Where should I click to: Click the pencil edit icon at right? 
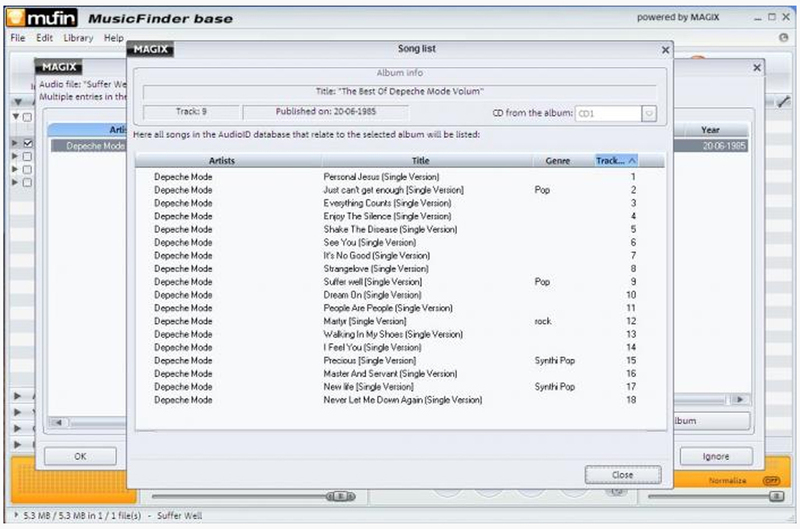784,102
